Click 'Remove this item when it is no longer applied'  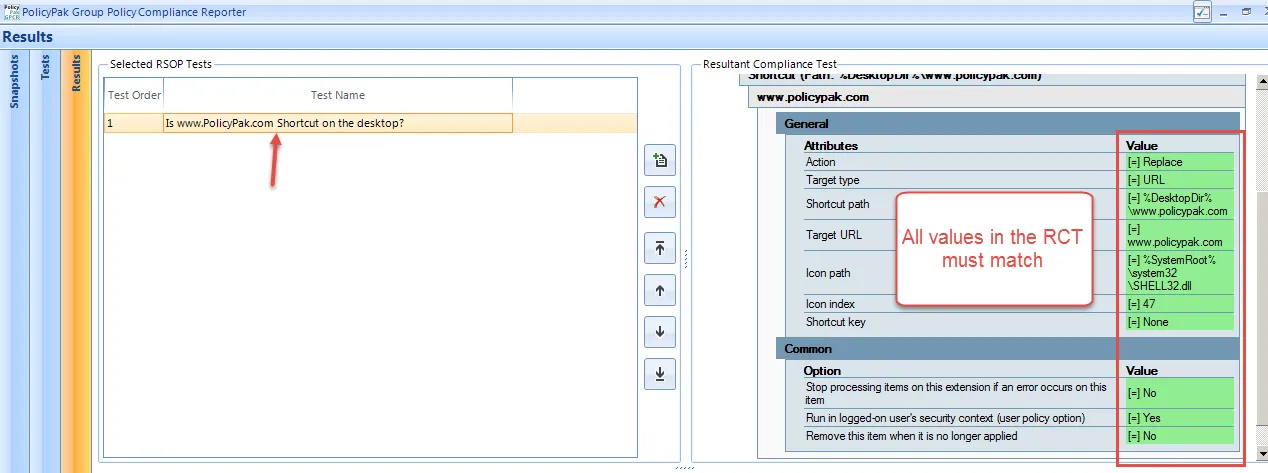tap(913, 436)
